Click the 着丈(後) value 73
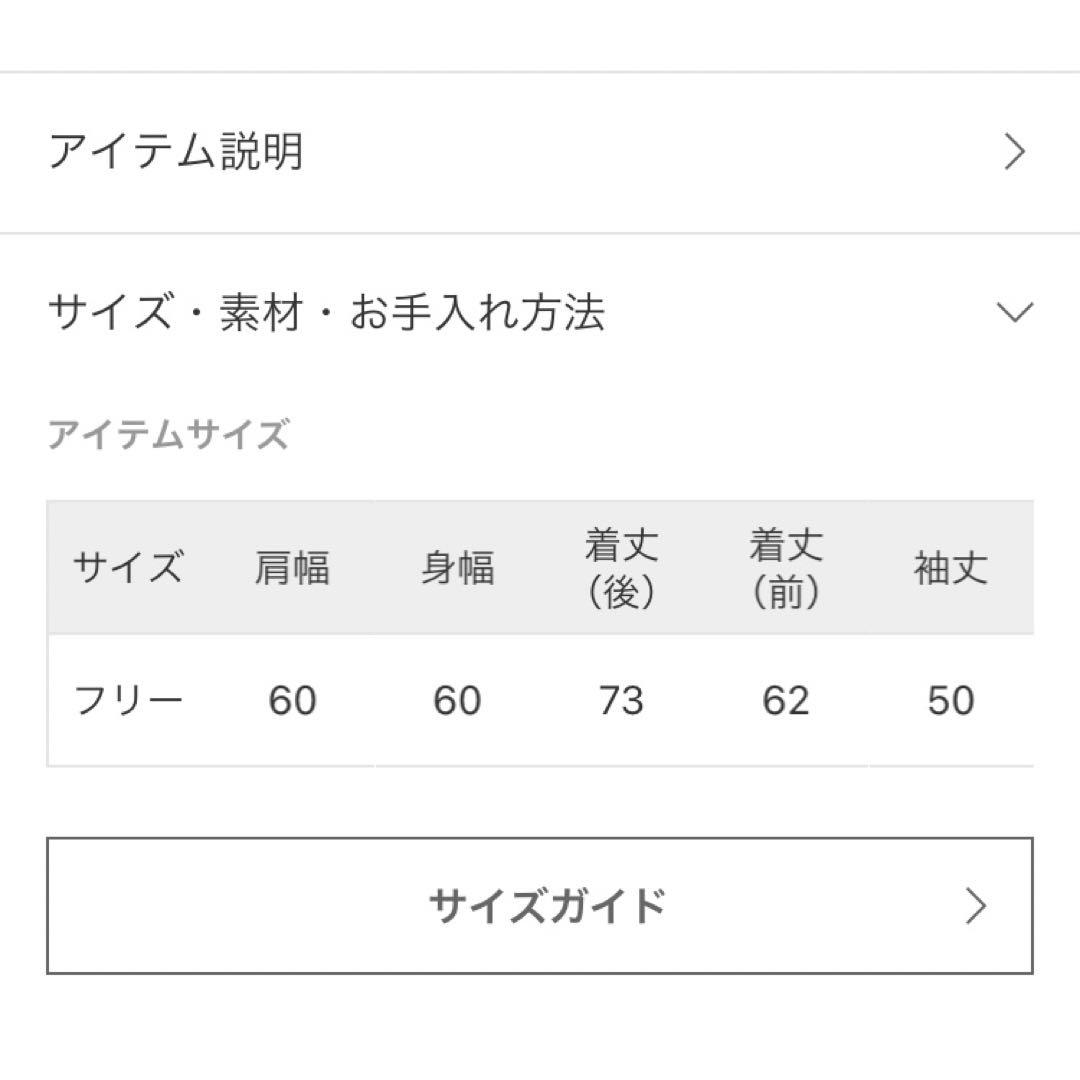Image resolution: width=1080 pixels, height=1080 pixels. [x=622, y=700]
